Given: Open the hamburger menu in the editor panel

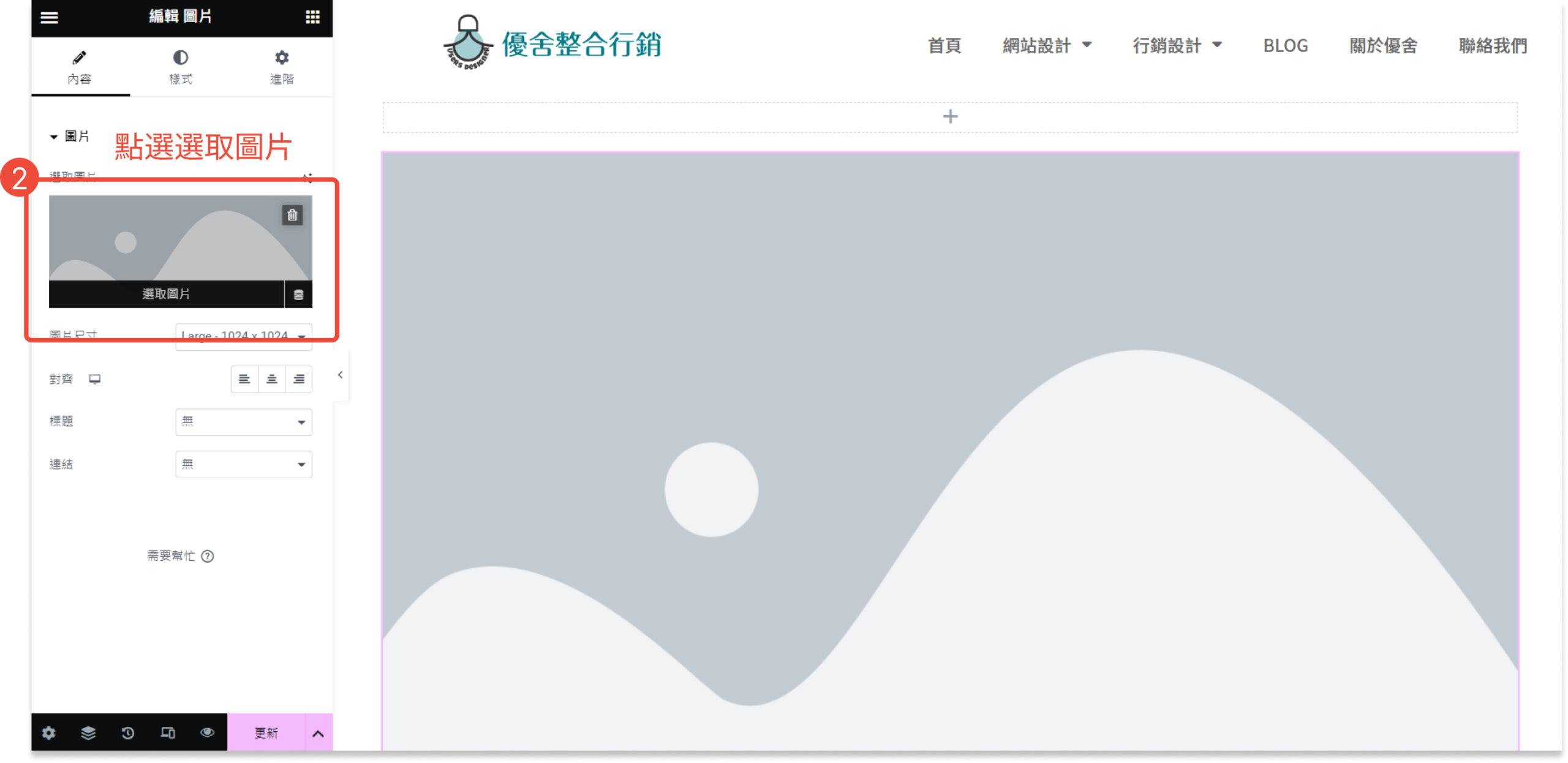Looking at the screenshot, I should (x=49, y=17).
